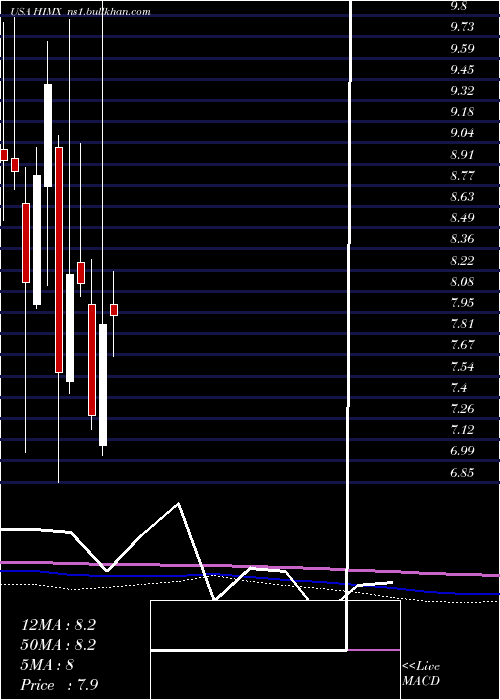The height and width of the screenshot is (700, 500).
Task: Select the last small red candlestick near 7.95
Action: [114, 310]
